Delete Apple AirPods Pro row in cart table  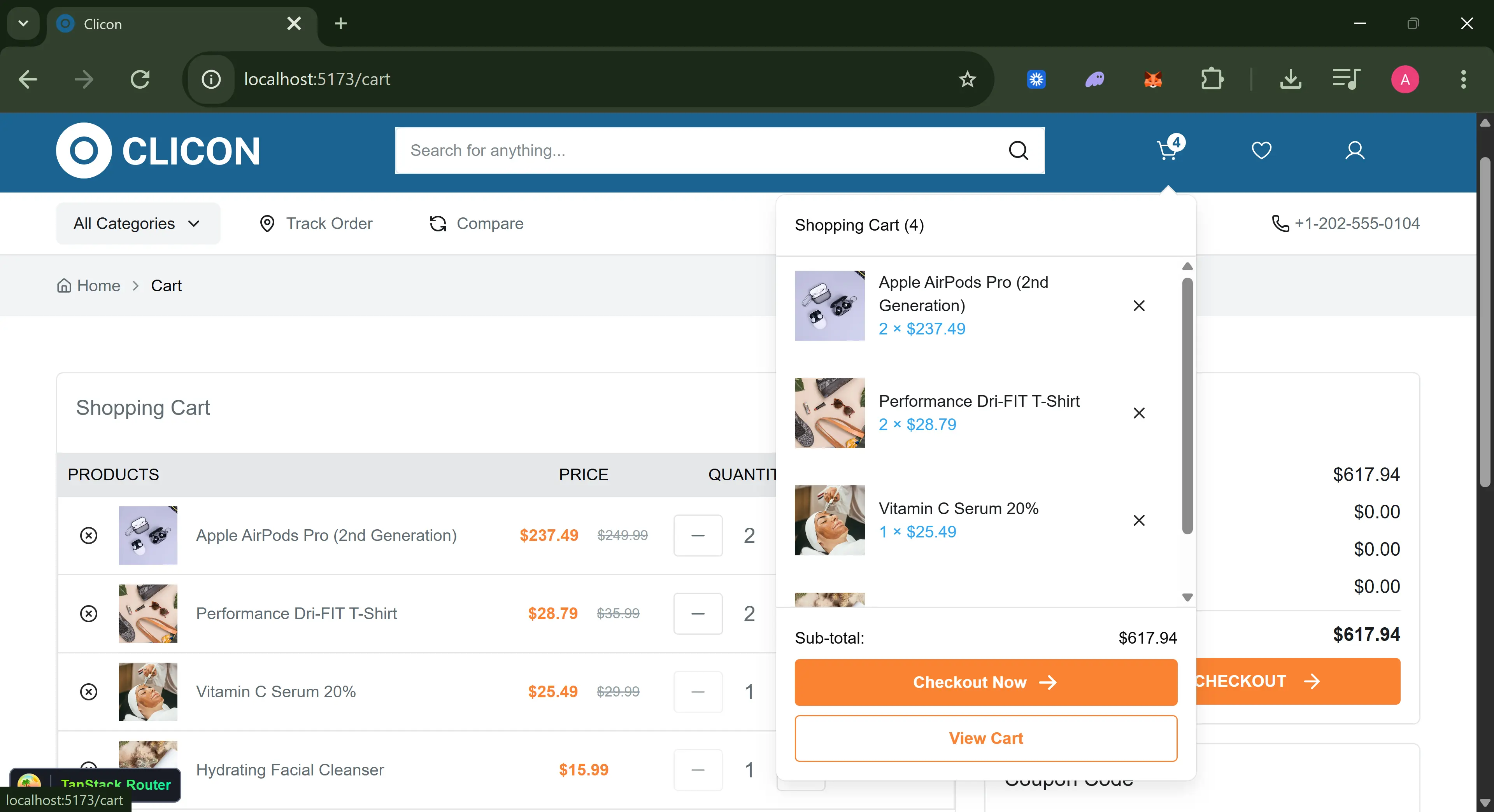click(x=89, y=535)
